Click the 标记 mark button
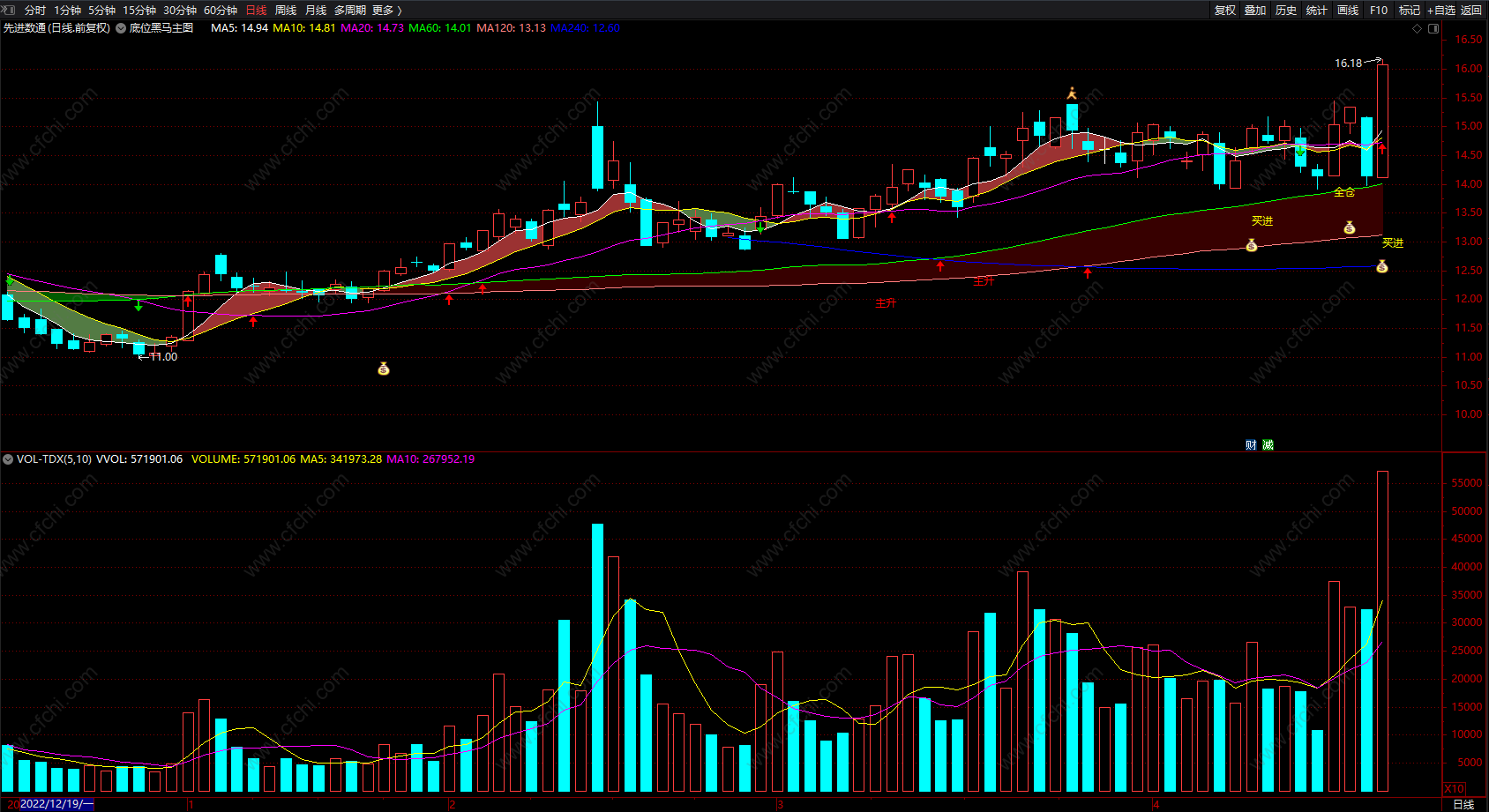The image size is (1489, 812). pos(1410,11)
